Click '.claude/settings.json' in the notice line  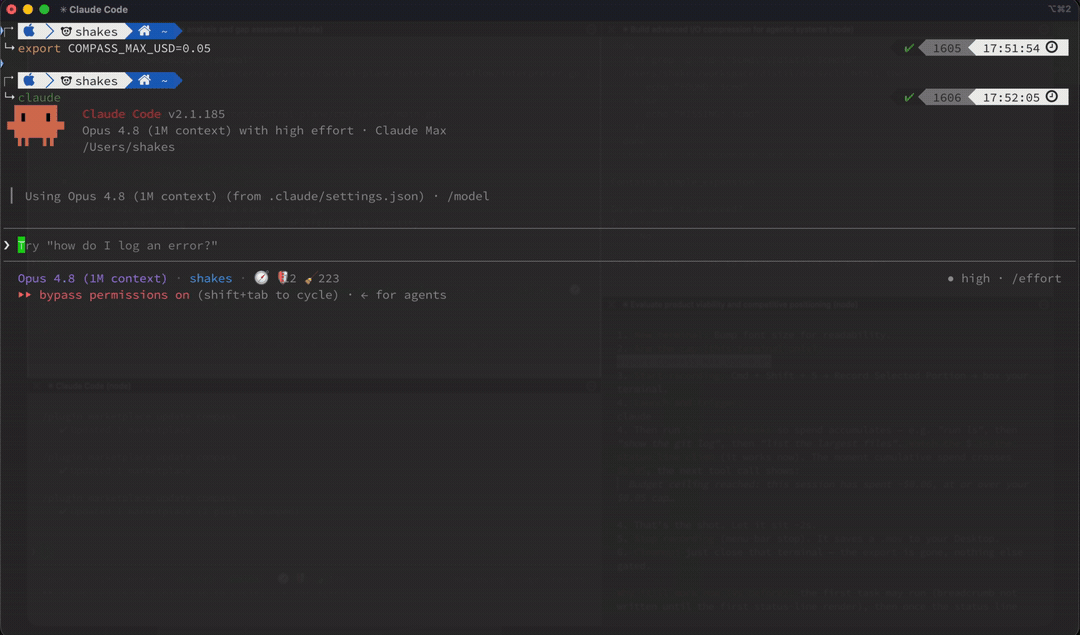coord(346,196)
